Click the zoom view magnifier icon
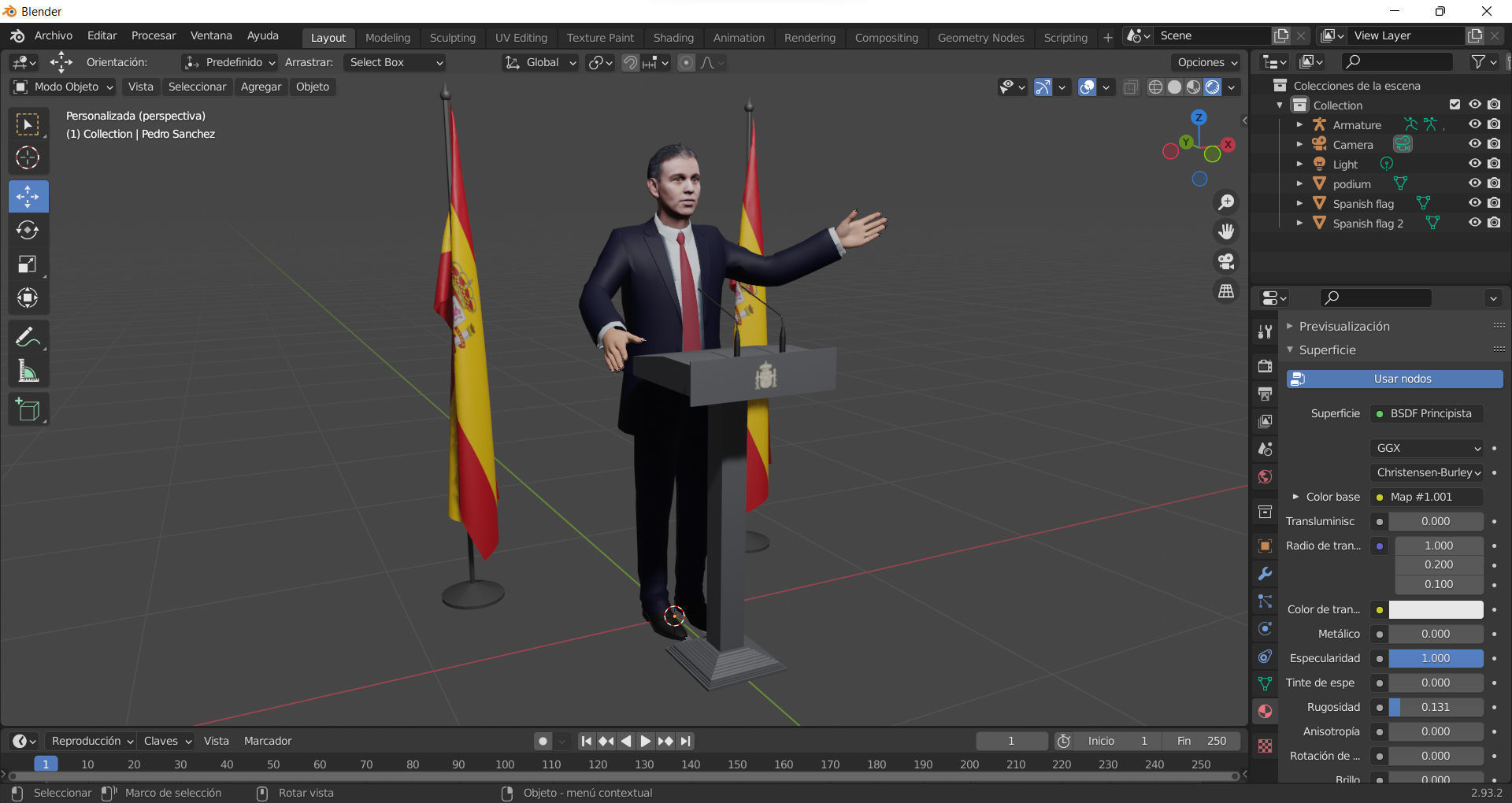Image resolution: width=1512 pixels, height=803 pixels. (1226, 202)
